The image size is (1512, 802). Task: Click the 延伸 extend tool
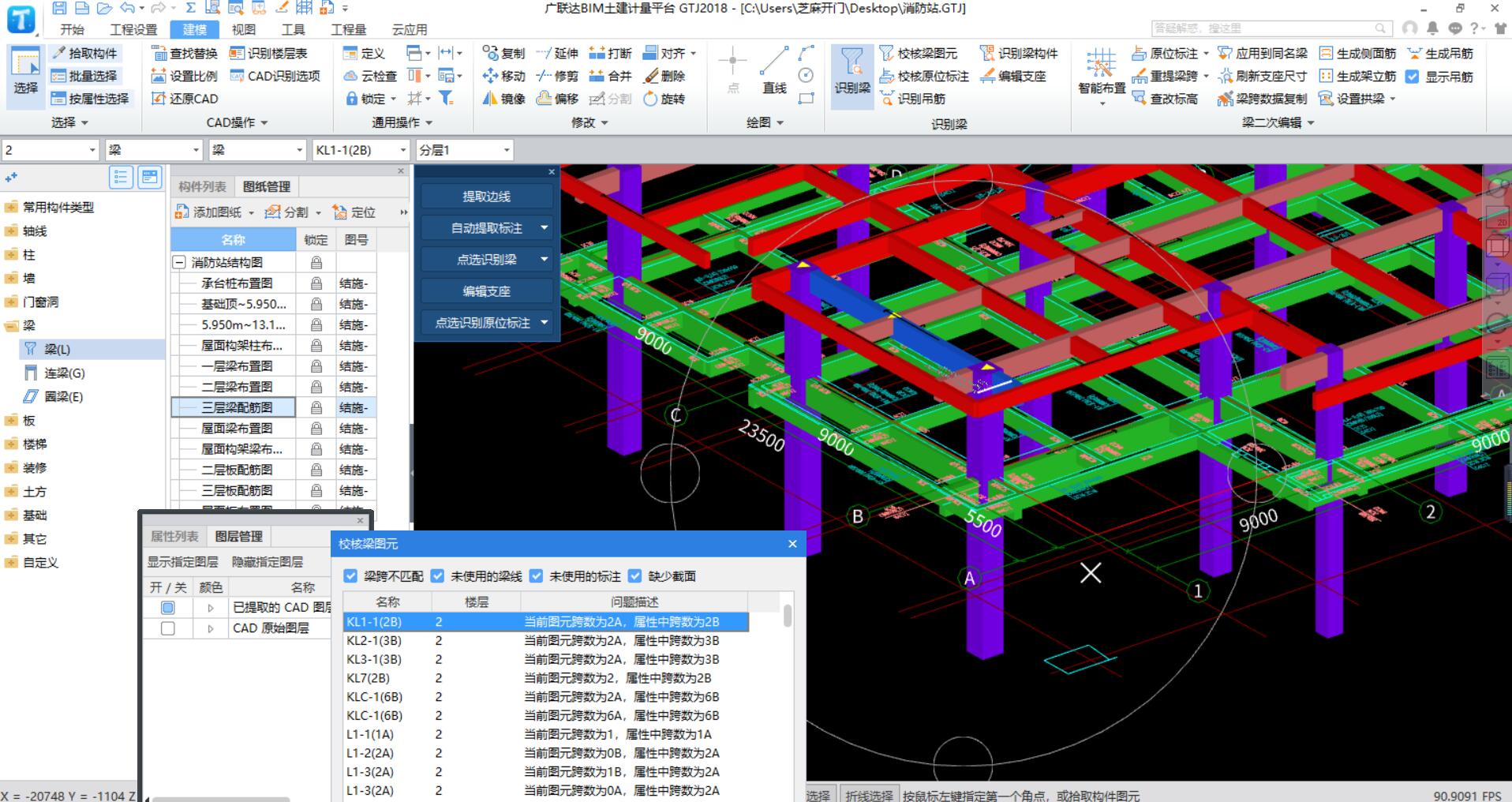[x=557, y=53]
